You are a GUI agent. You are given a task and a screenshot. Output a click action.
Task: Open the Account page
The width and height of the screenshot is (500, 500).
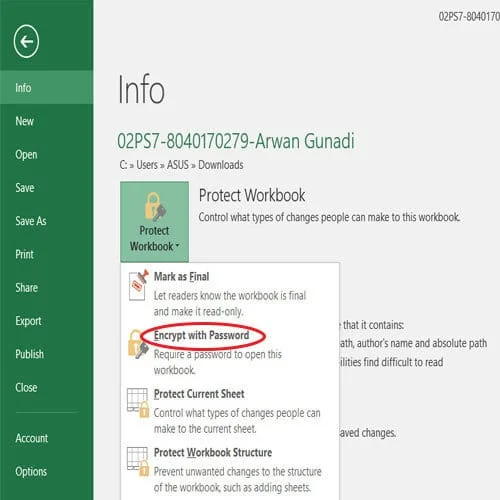[x=47, y=438]
